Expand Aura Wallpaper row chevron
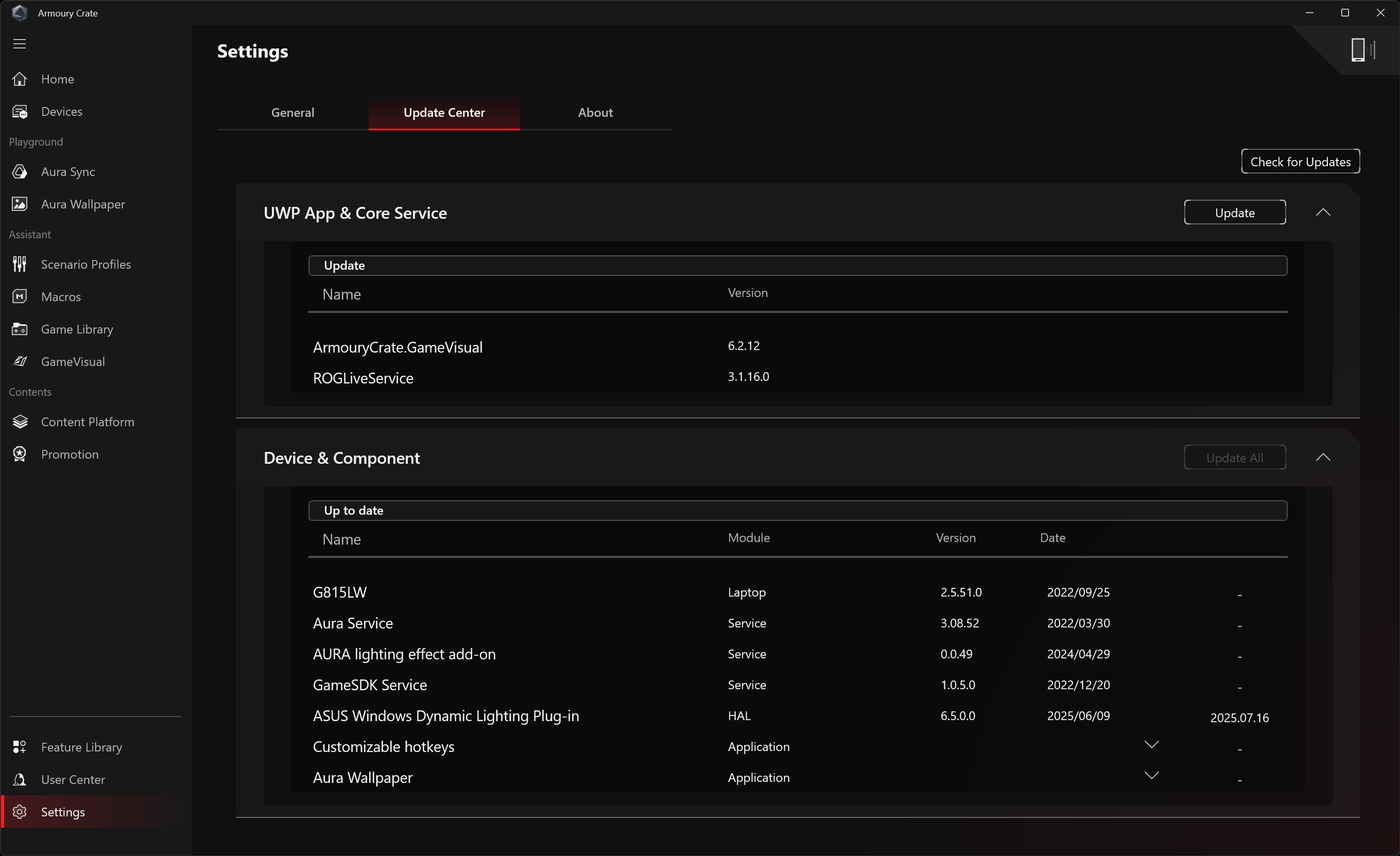Viewport: 1400px width, 856px height. 1151,775
